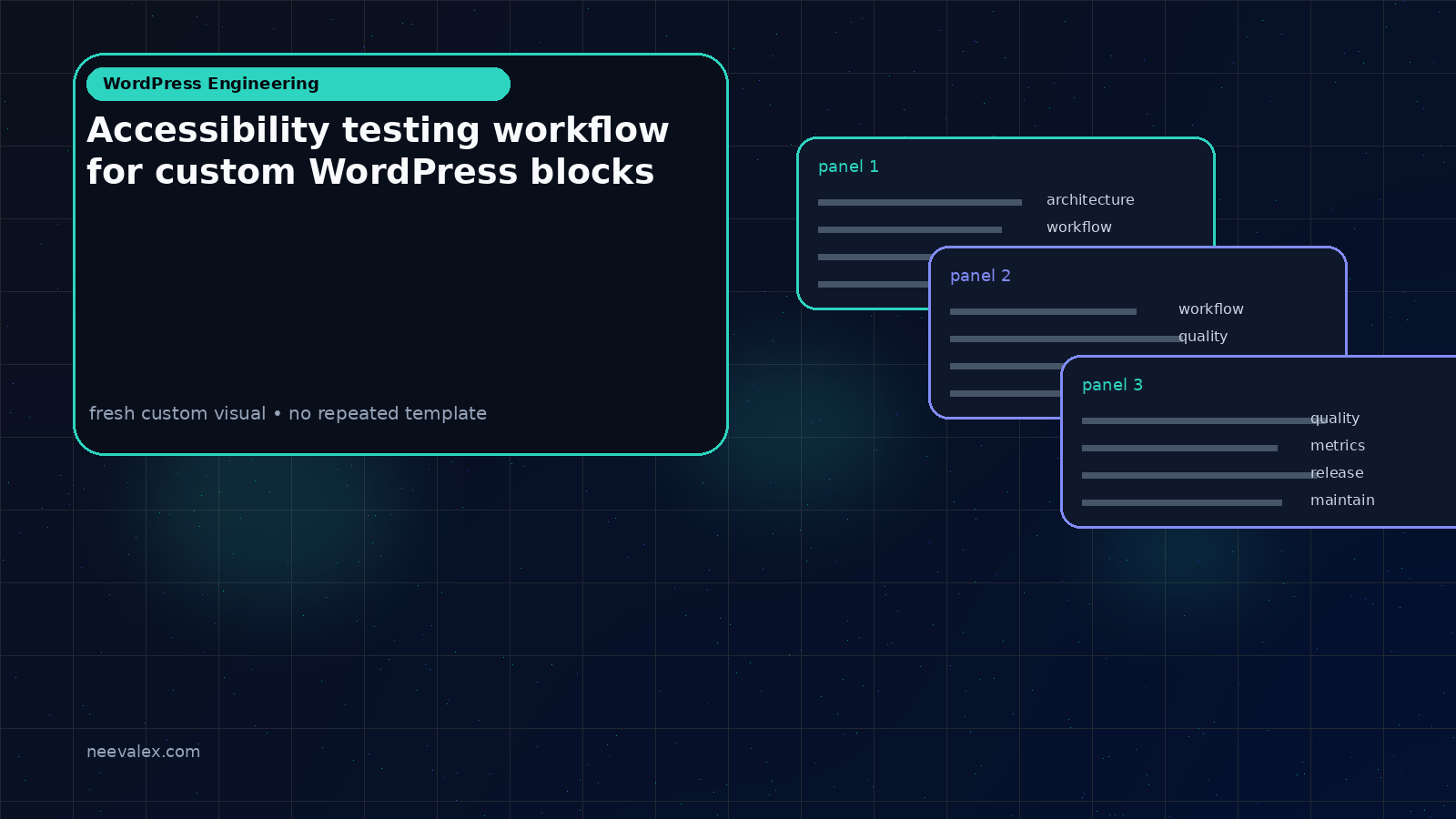Click 'architecture' label in panel 1

pos(1090,200)
